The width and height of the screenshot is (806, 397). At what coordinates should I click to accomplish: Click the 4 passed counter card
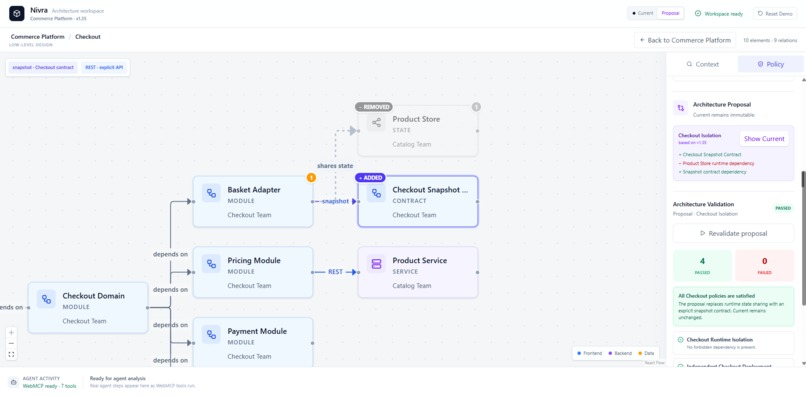point(702,266)
